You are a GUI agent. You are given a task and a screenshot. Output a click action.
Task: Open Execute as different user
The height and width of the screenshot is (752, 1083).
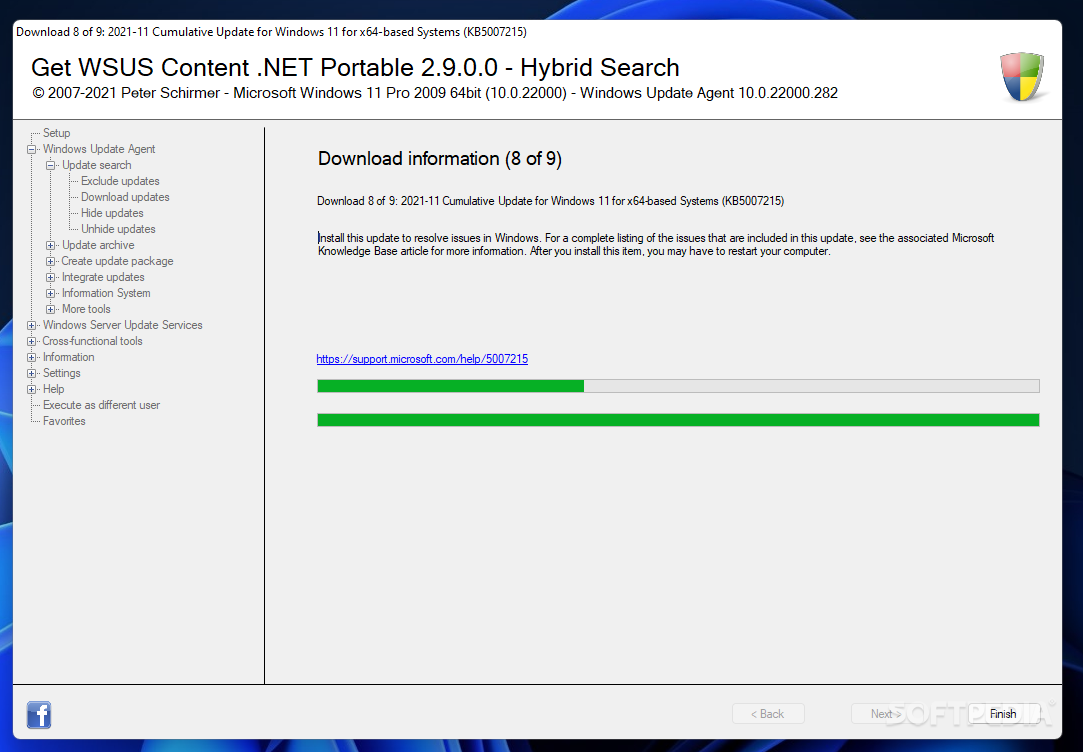tap(101, 405)
